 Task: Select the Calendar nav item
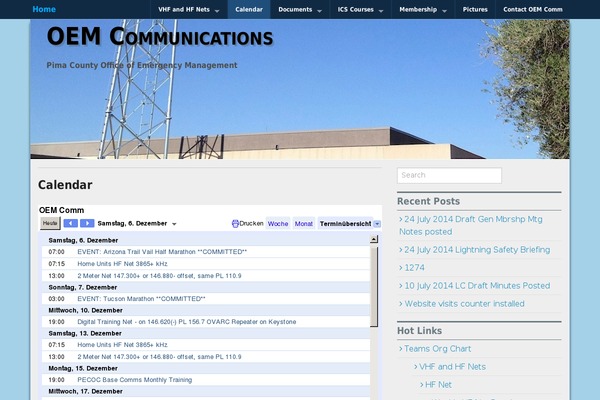(x=249, y=10)
